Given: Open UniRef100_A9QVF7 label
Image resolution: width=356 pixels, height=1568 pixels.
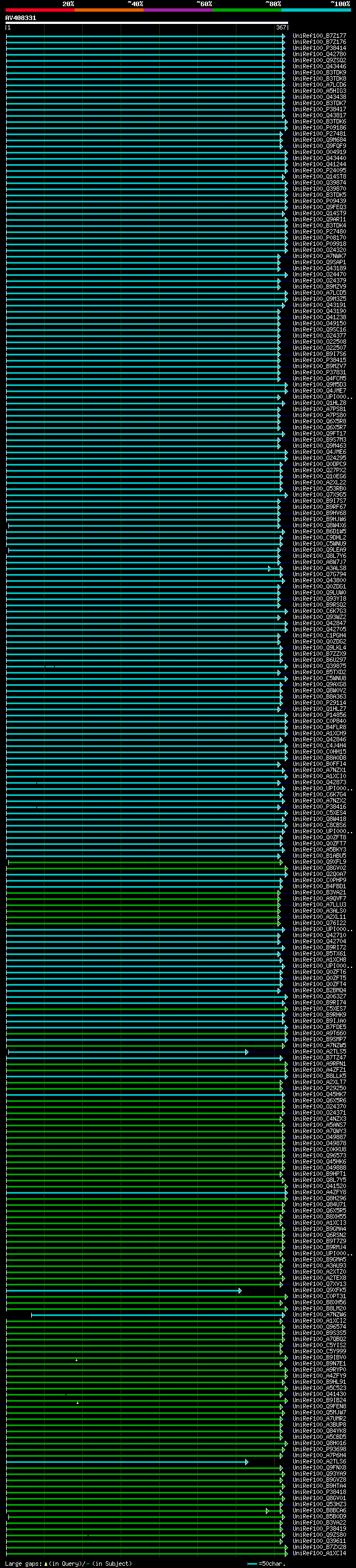Looking at the screenshot, I should (x=319, y=898).
